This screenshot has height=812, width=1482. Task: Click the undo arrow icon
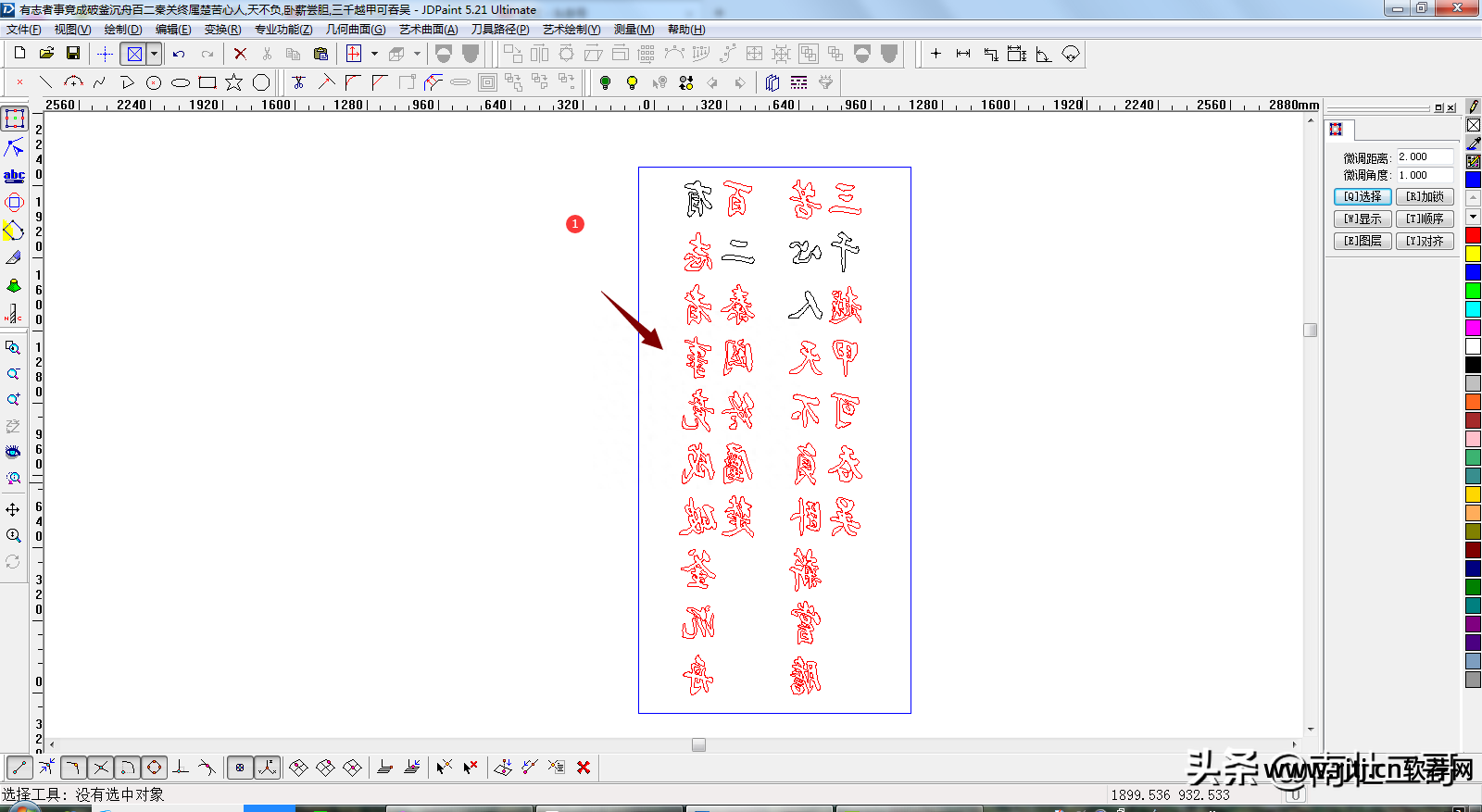[179, 54]
